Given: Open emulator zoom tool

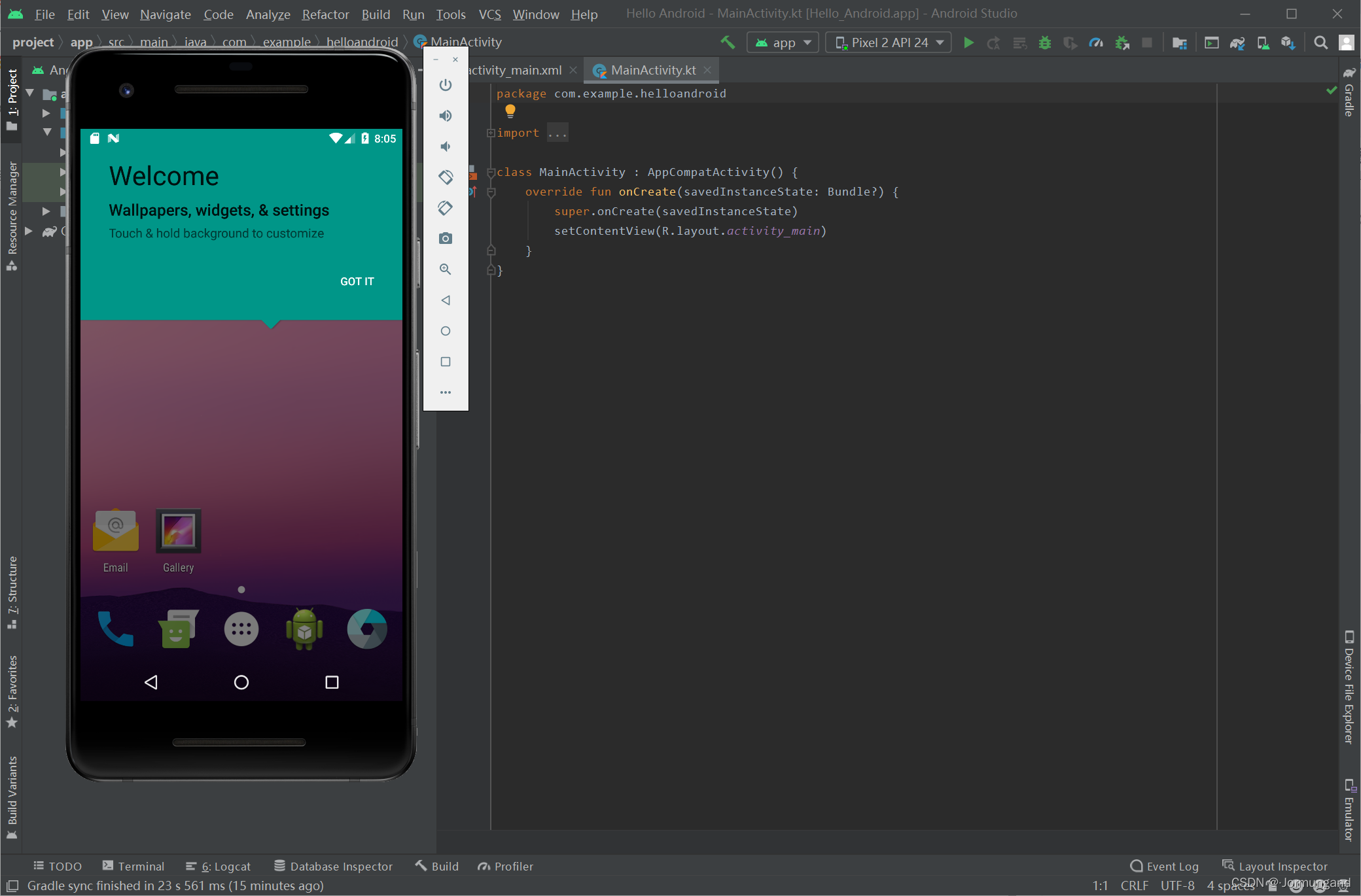Looking at the screenshot, I should [446, 269].
